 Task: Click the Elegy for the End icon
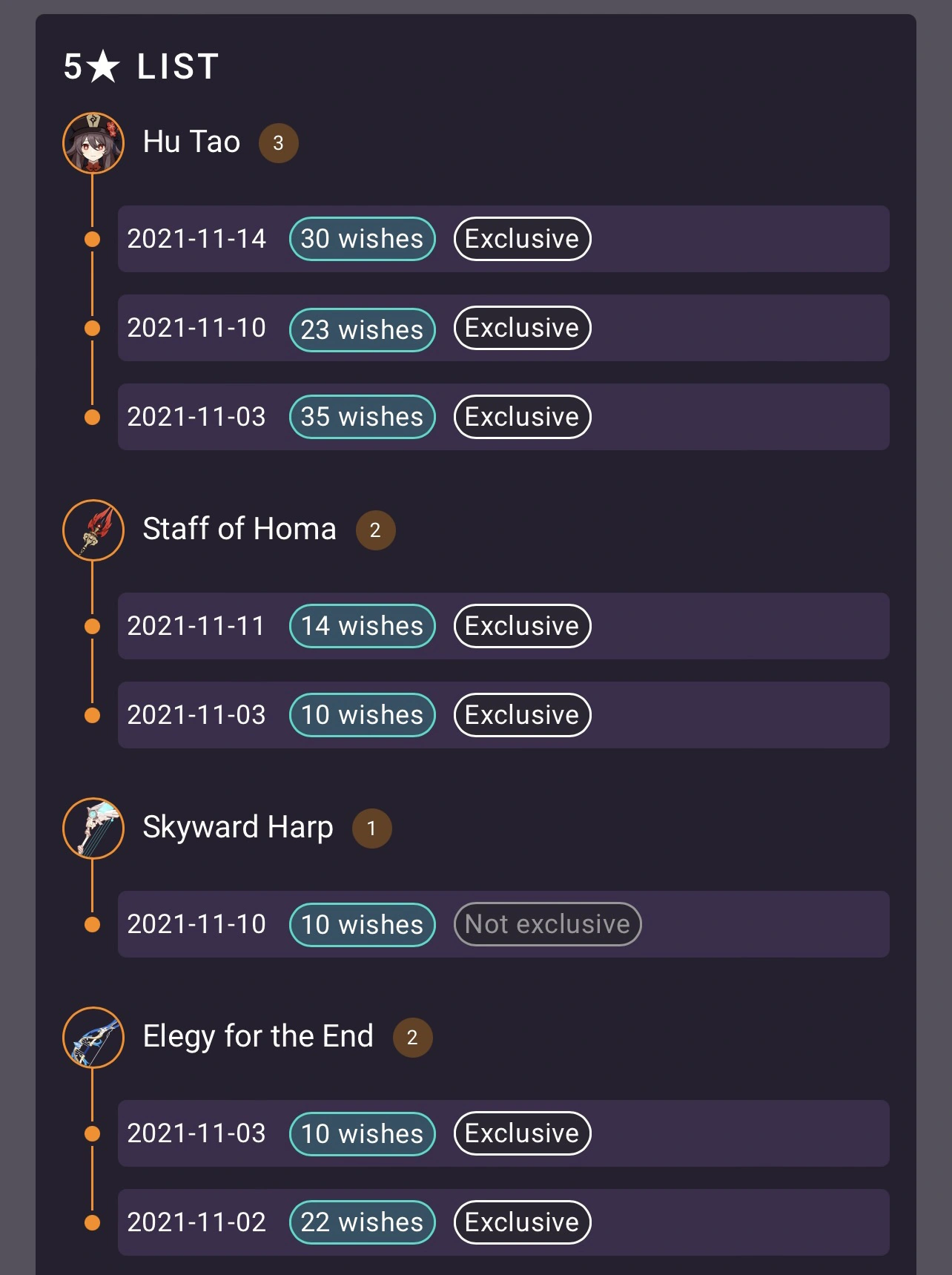point(93,1037)
